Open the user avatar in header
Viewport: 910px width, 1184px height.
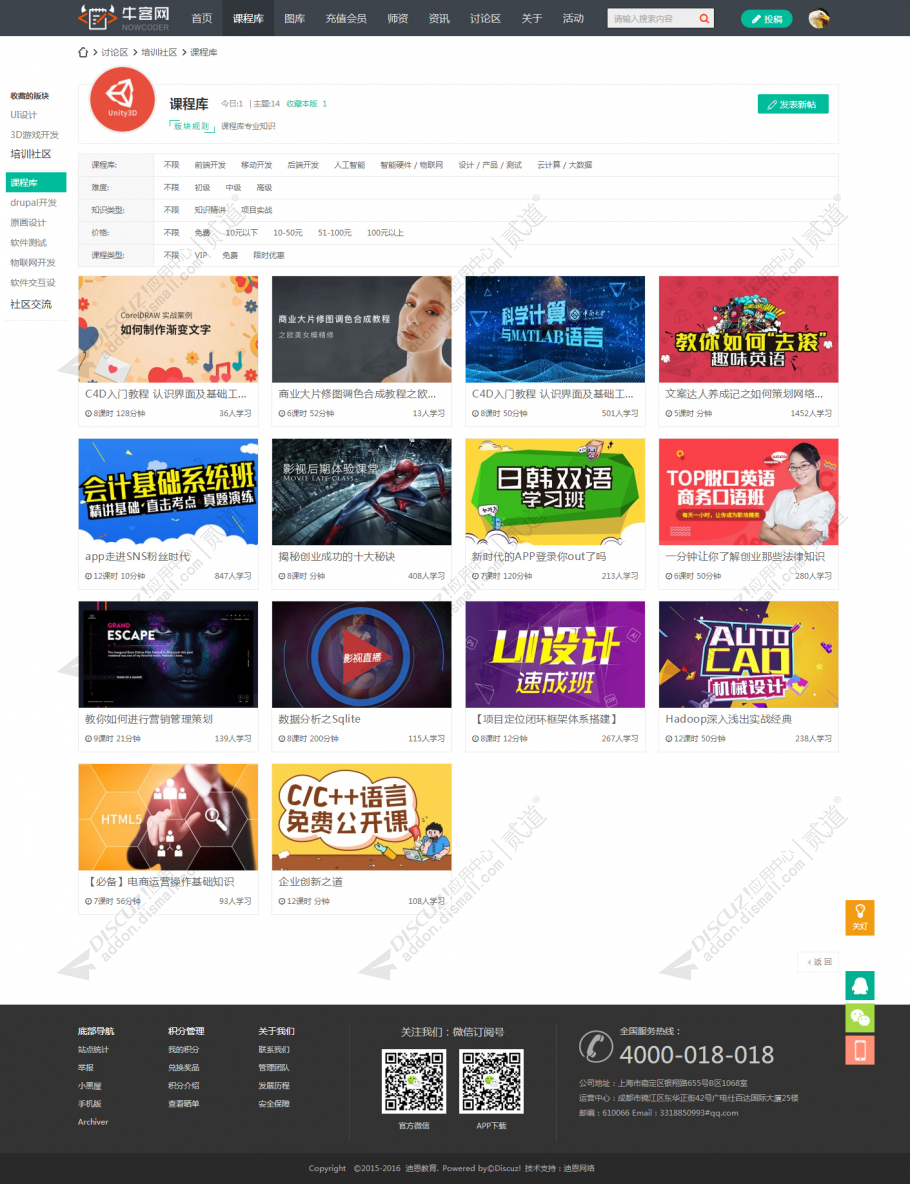(819, 18)
